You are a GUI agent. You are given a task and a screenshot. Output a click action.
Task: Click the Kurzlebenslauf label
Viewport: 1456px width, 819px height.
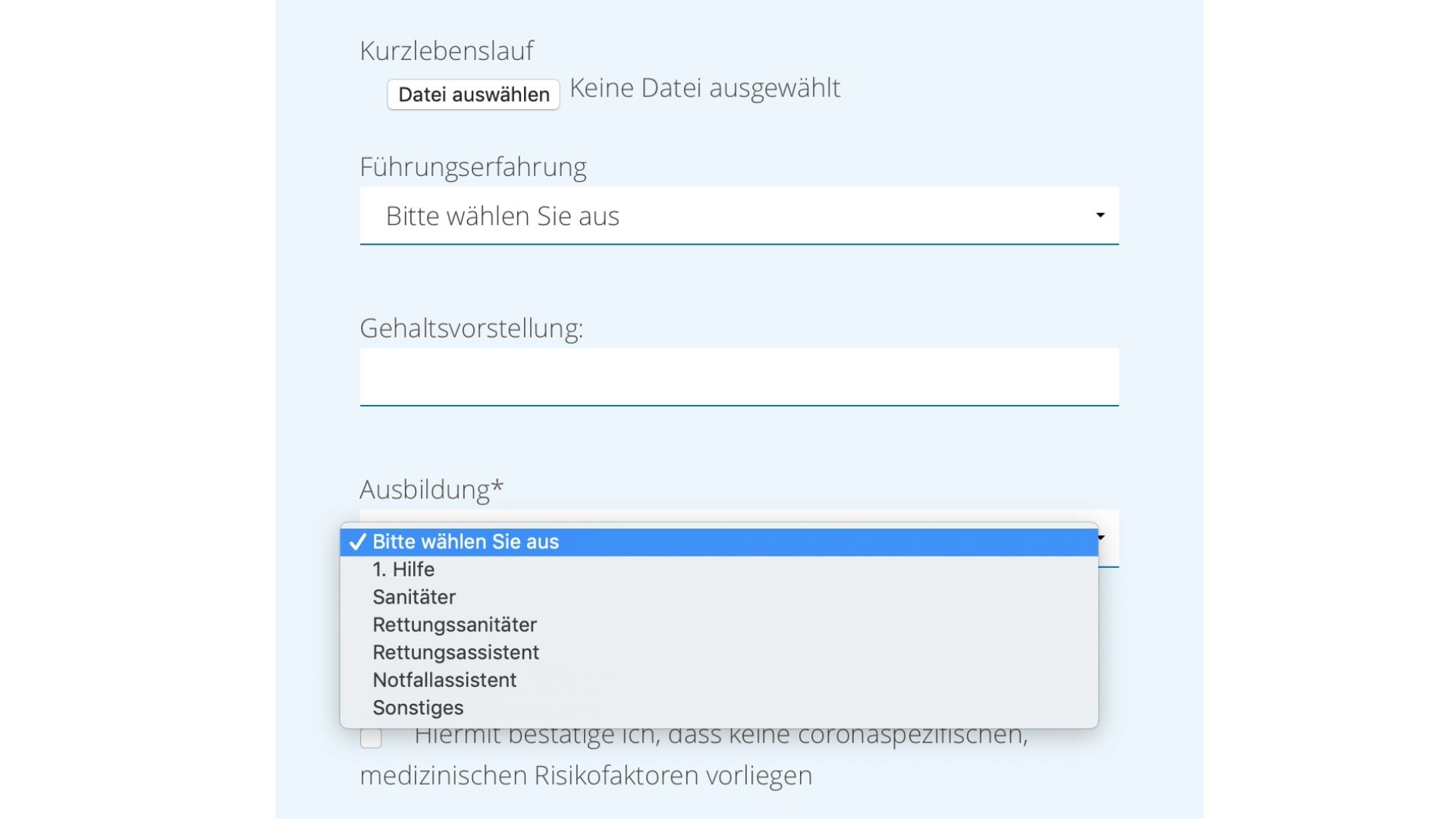tap(447, 51)
